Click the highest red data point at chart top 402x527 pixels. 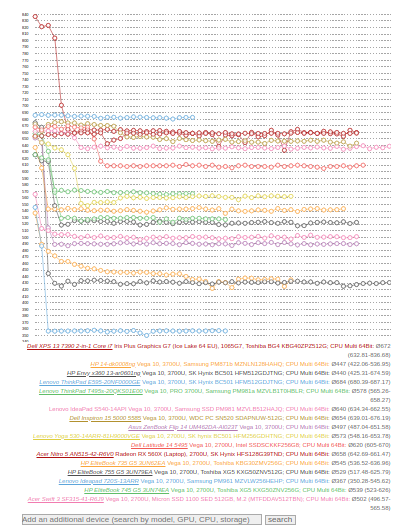[x=35, y=16]
